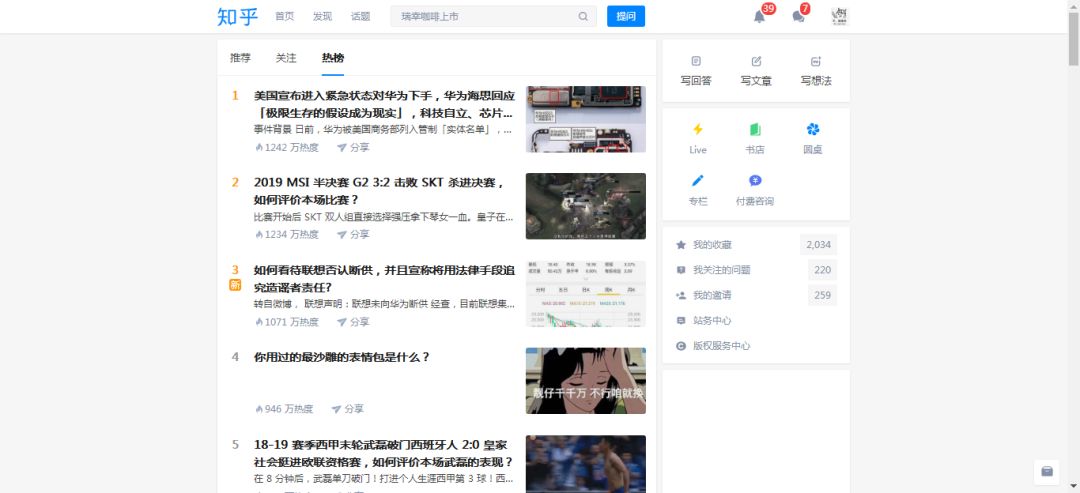Click the blue 提问 button
This screenshot has width=1080, height=493.
pyautogui.click(x=626, y=17)
